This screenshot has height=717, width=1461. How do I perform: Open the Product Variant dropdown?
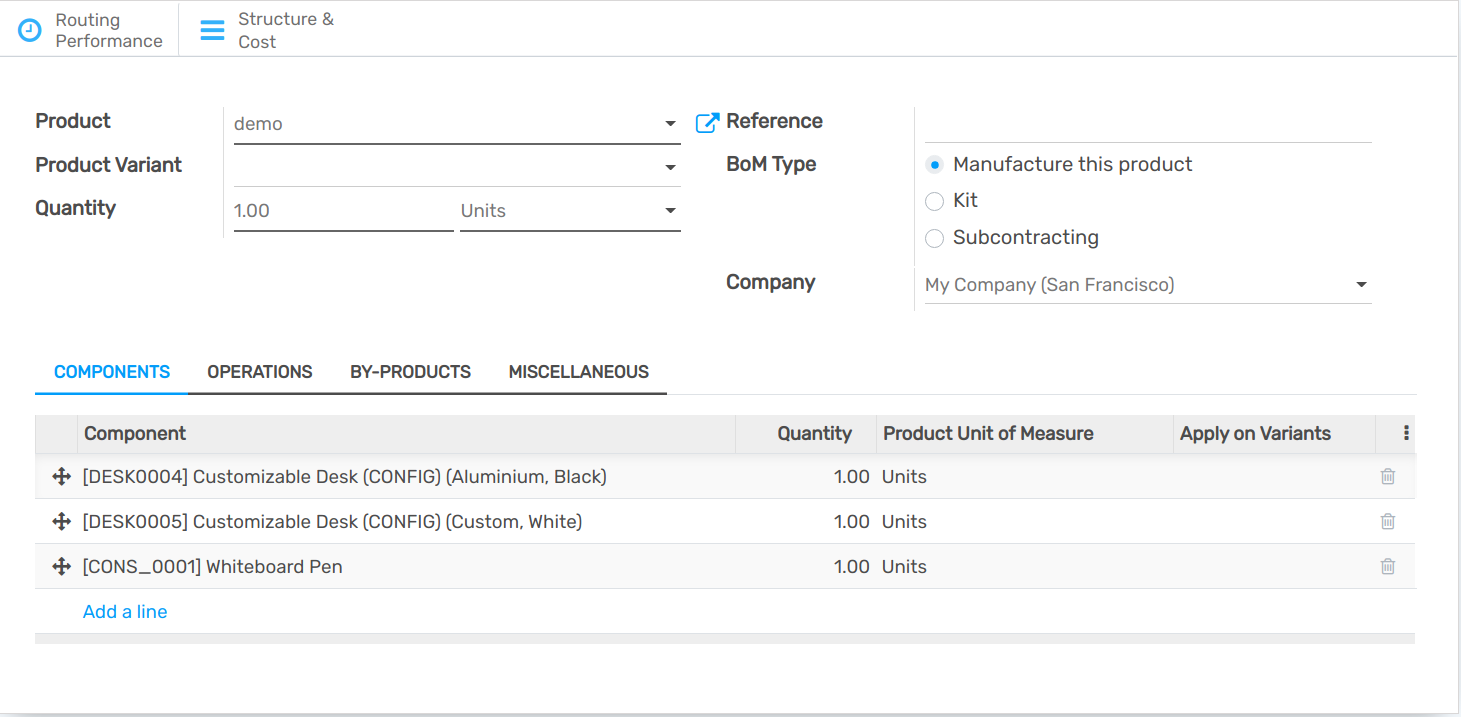[x=670, y=167]
